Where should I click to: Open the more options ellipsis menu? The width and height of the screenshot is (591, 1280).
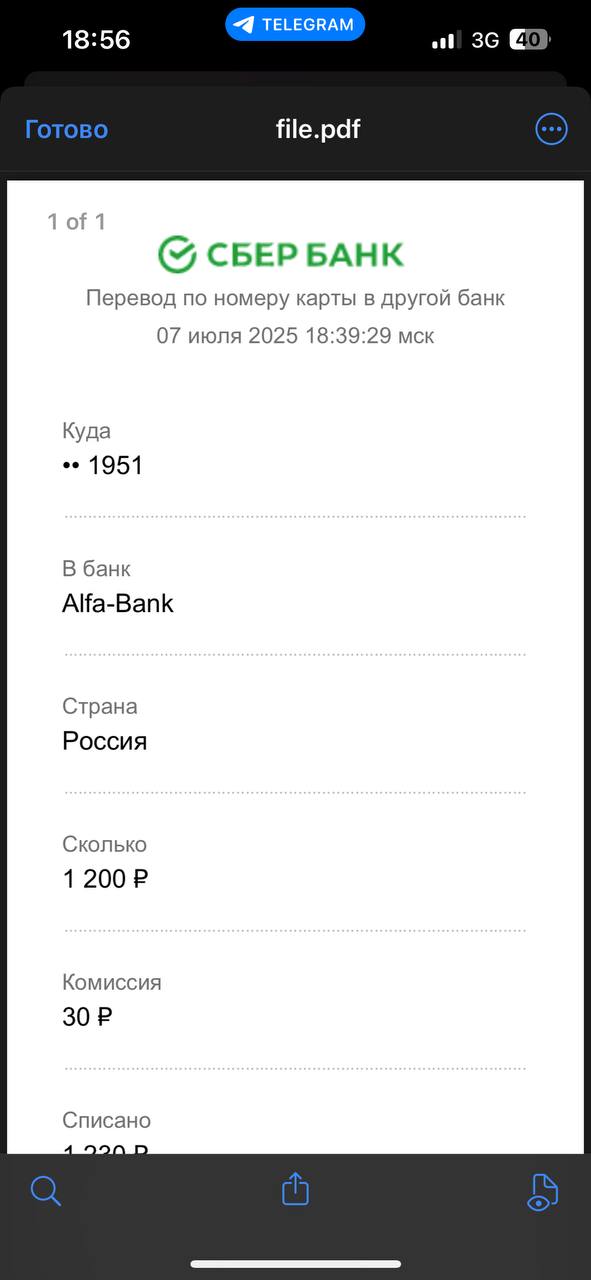(551, 129)
